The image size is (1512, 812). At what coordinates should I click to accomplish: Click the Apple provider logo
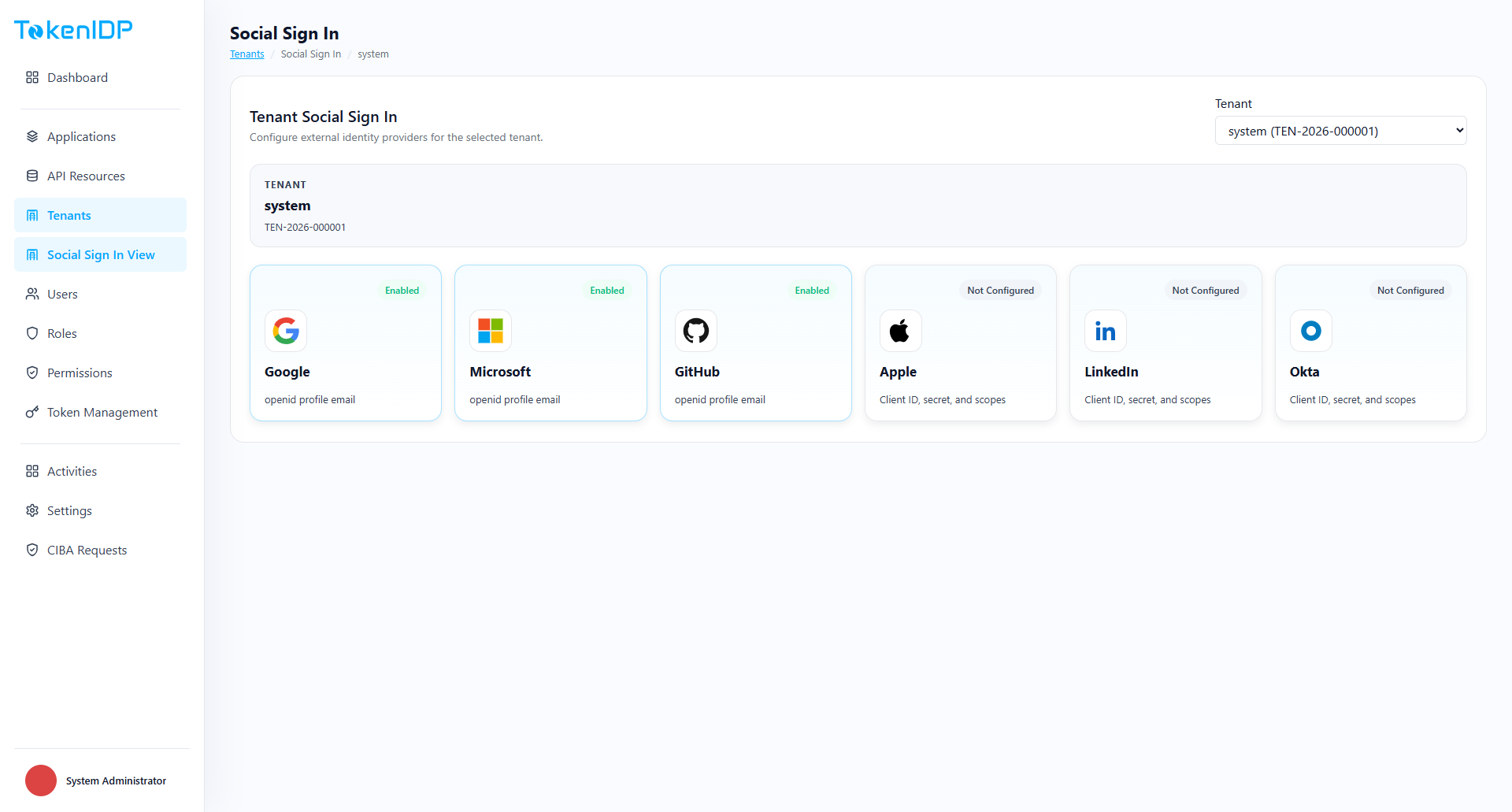click(901, 331)
